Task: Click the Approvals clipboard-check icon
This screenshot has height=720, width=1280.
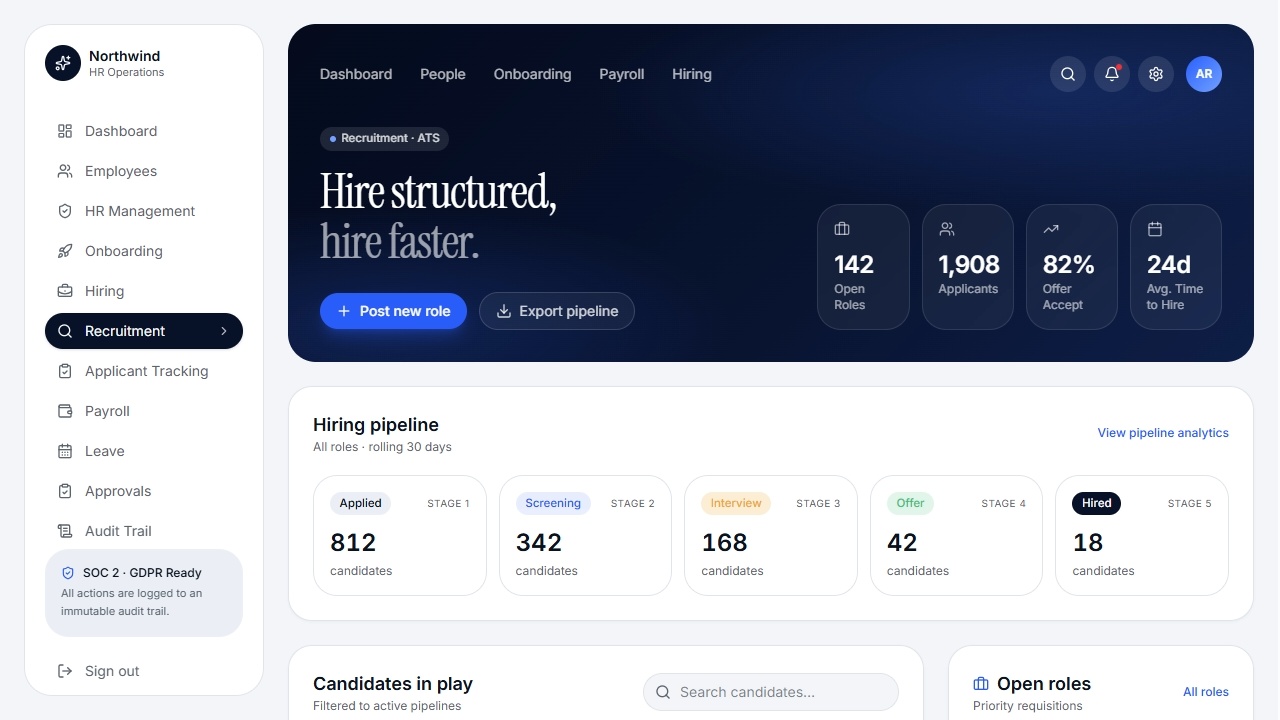Action: [x=65, y=491]
